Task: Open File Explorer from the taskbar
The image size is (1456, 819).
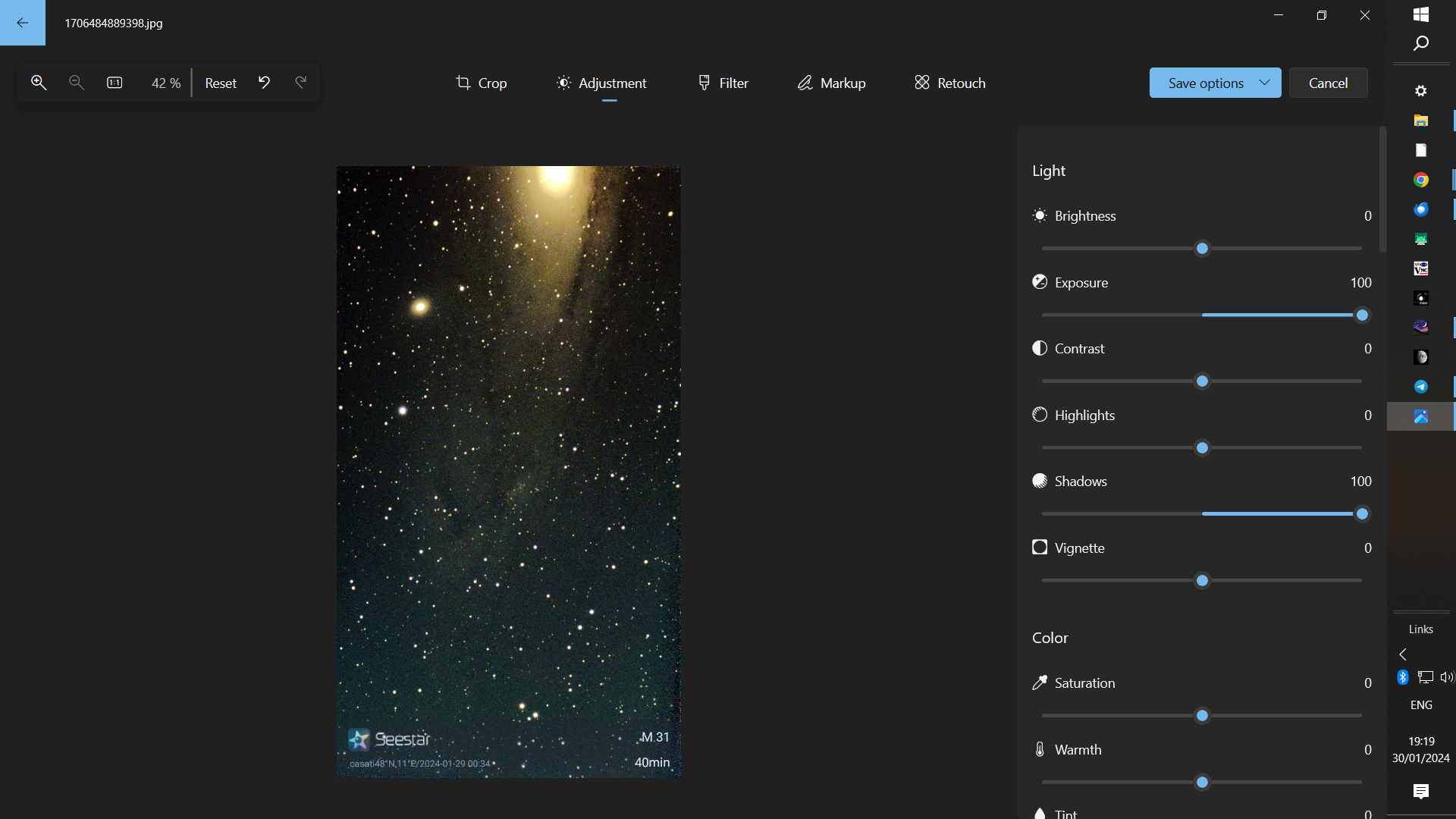Action: click(x=1421, y=121)
